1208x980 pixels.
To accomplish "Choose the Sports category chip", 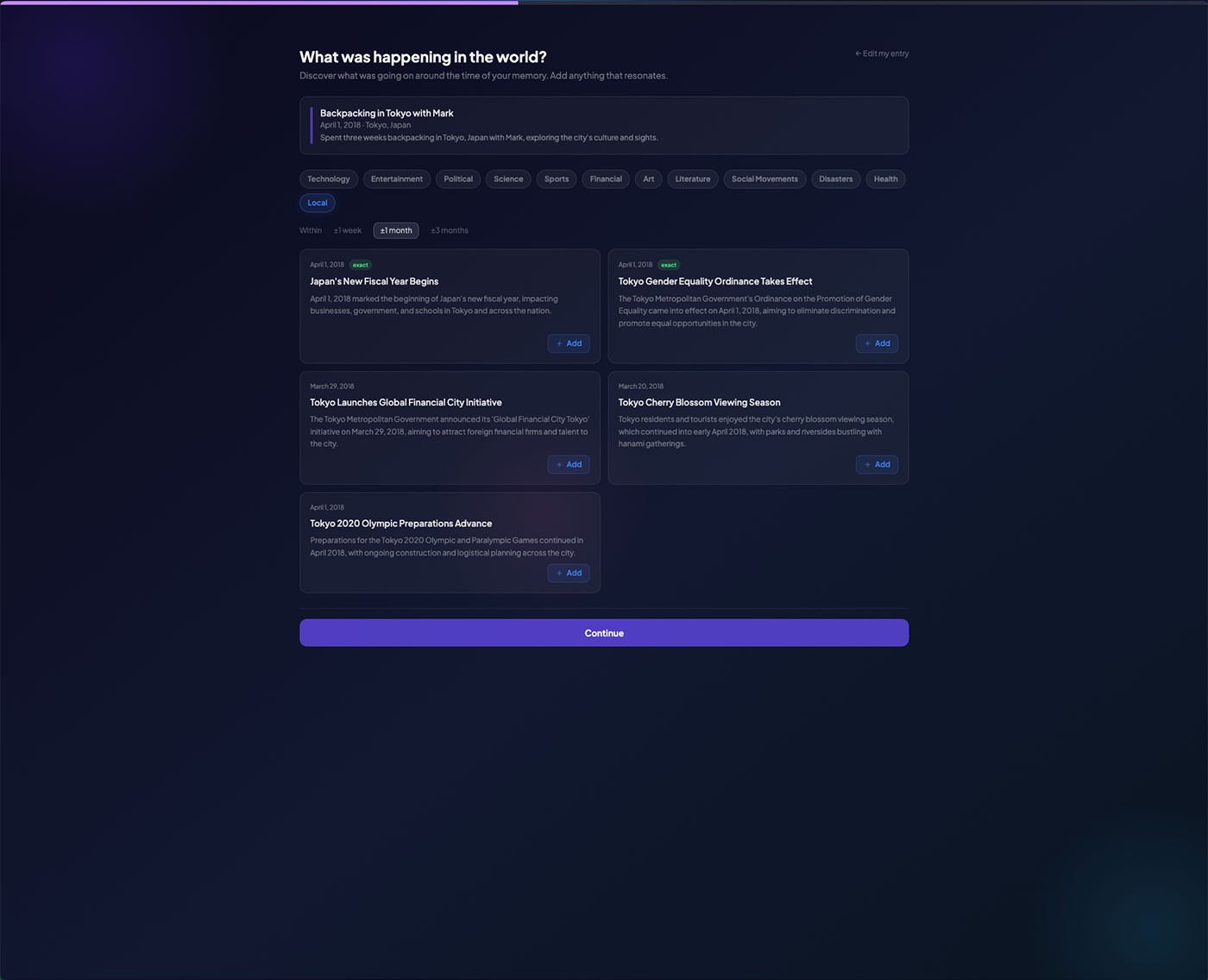I will point(557,179).
